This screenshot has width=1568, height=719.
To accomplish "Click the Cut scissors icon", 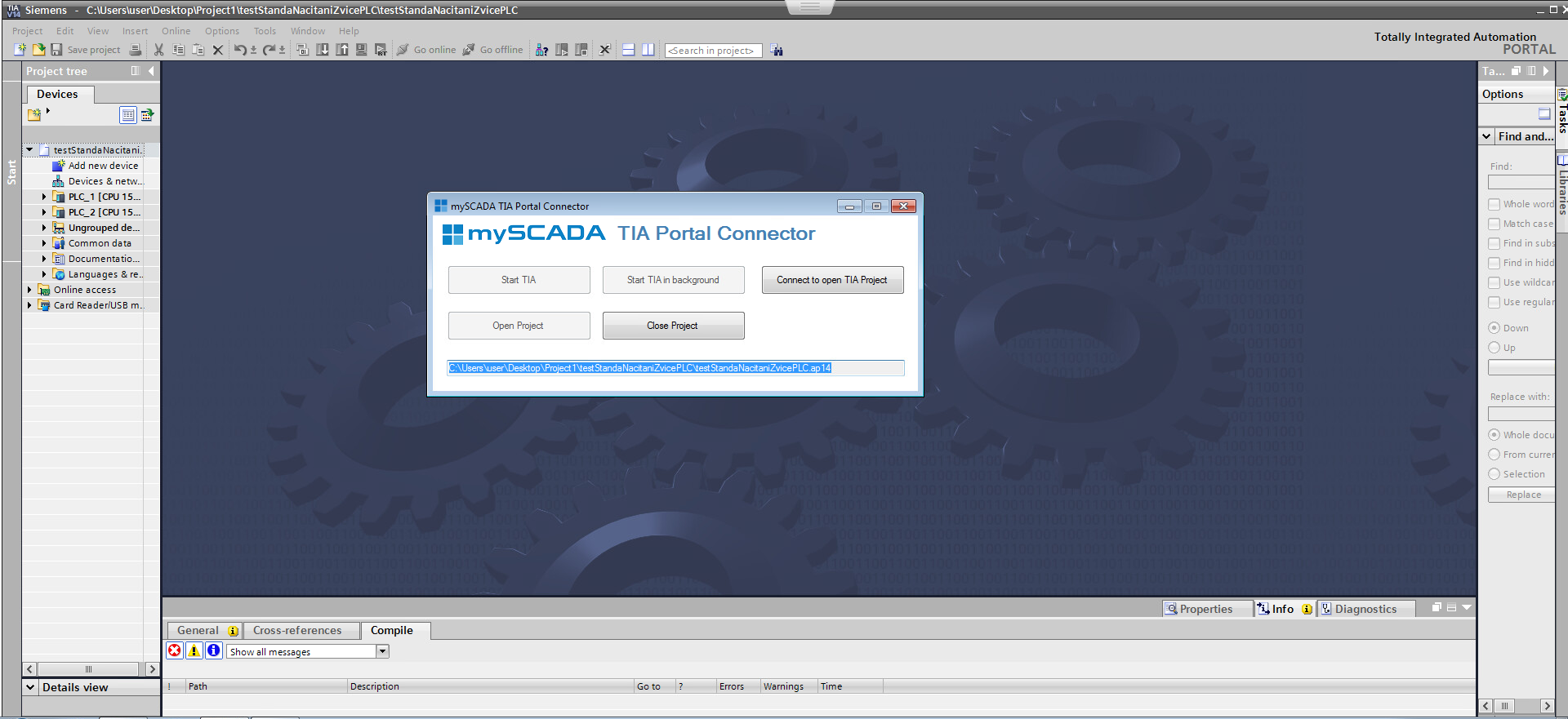I will click(x=158, y=50).
